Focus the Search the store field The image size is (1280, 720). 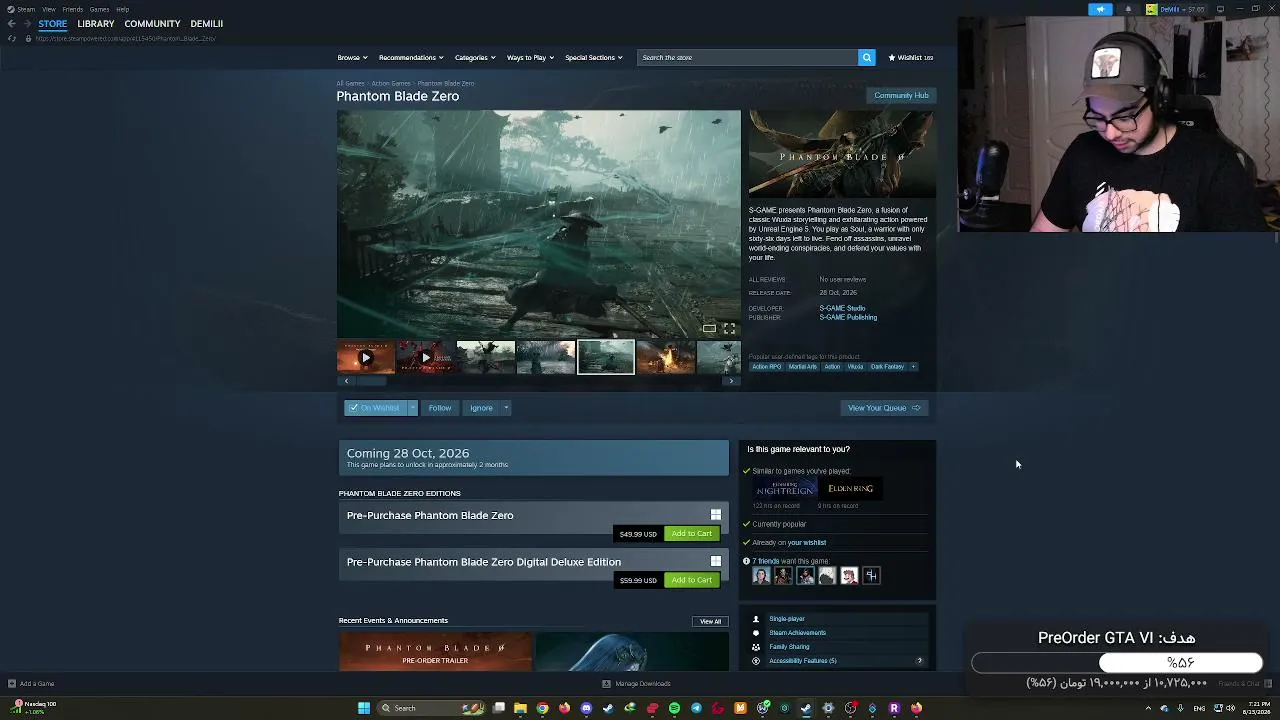(x=747, y=57)
